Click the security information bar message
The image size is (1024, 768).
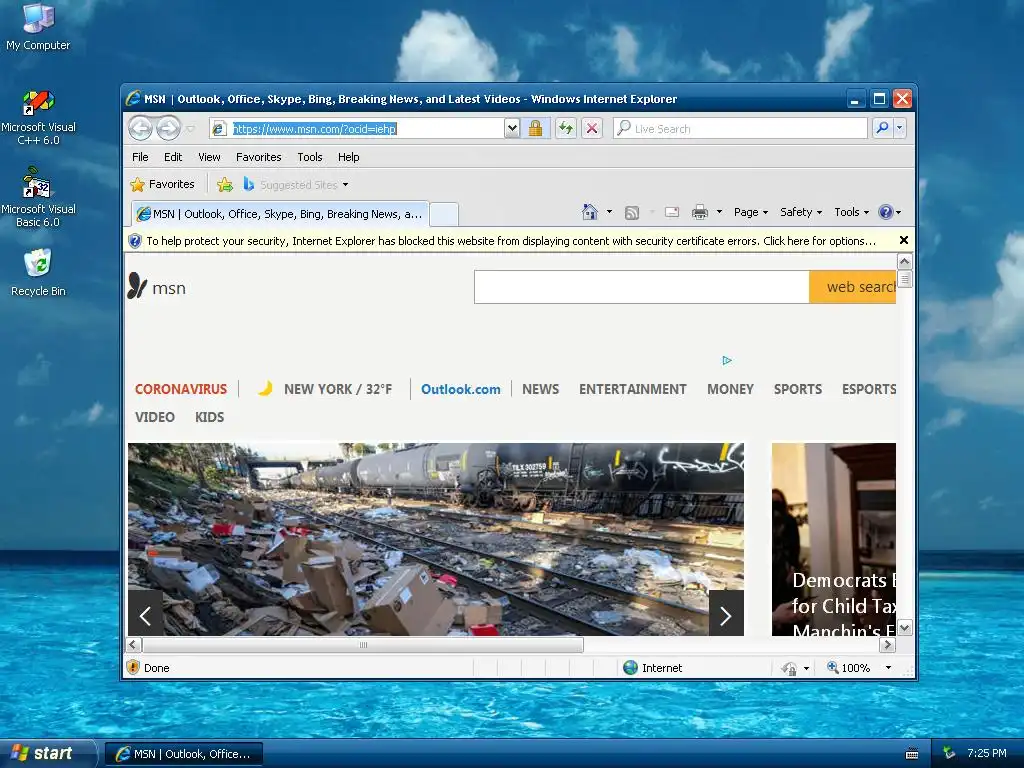point(511,241)
